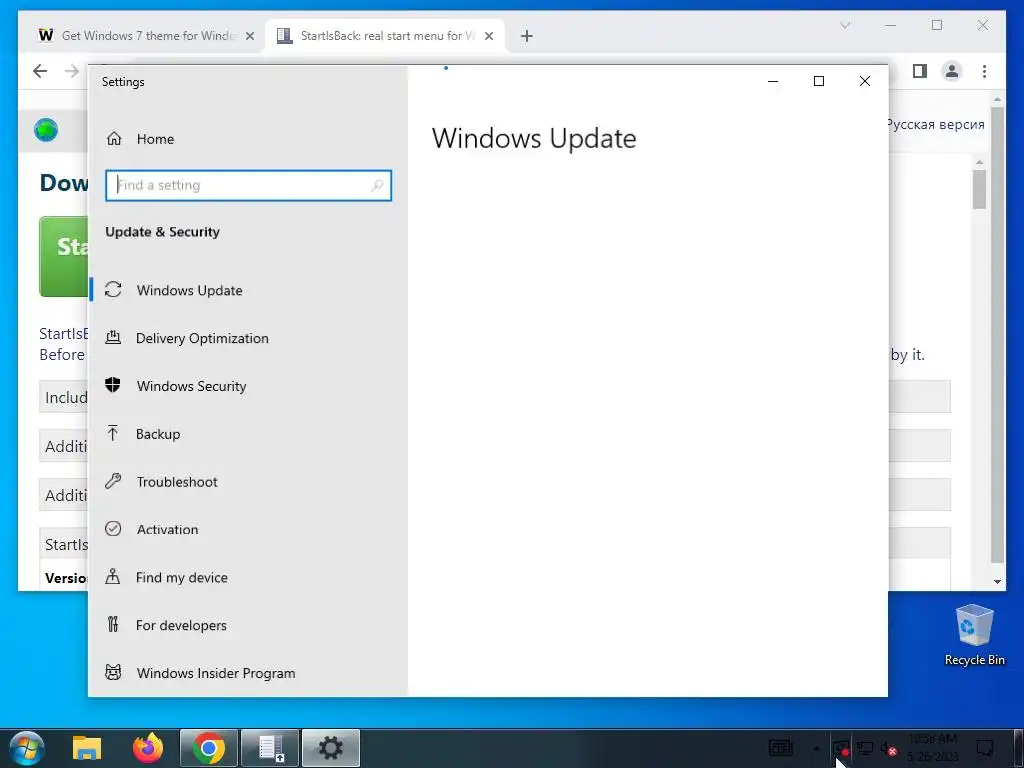Viewport: 1024px width, 768px height.
Task: Focus the Find a setting search box
Action: coord(248,185)
